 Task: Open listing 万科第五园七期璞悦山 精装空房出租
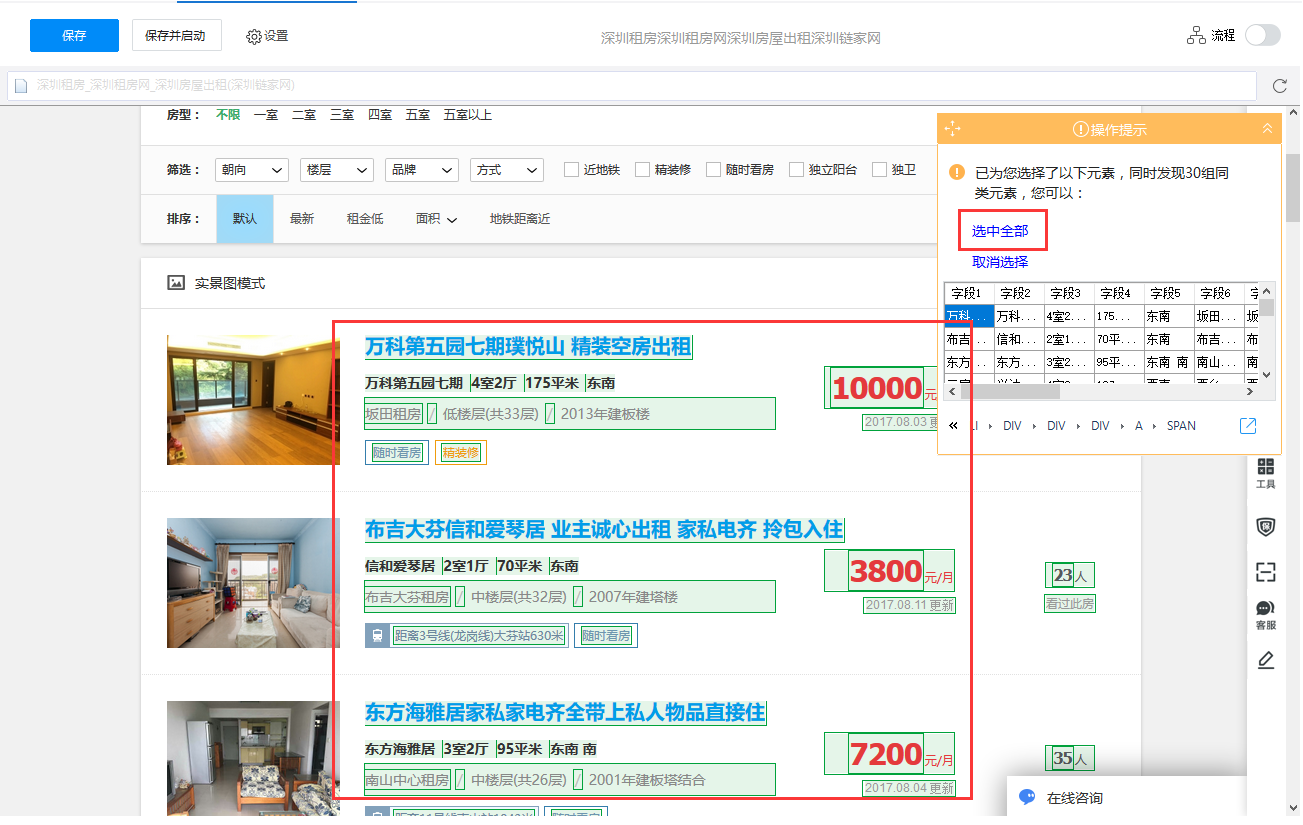click(528, 347)
